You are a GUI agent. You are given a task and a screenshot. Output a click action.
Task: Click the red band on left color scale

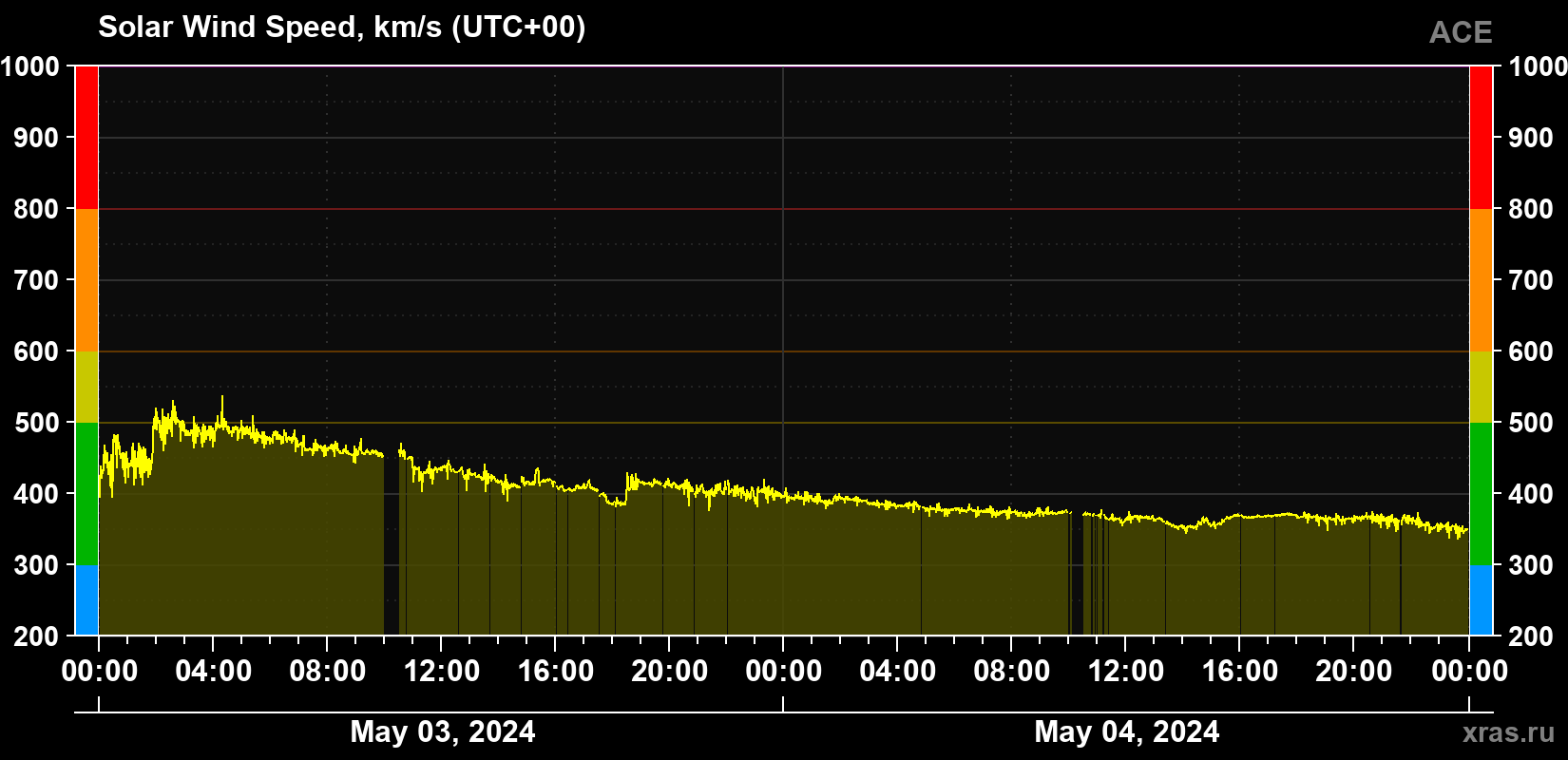click(86, 138)
